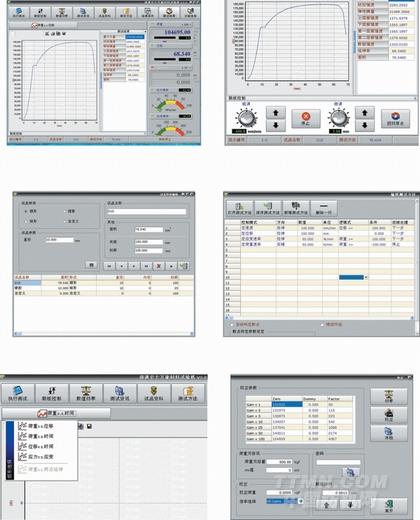Click 打开测试方法 open-method icon in method editor
The width and height of the screenshot is (420, 520).
click(x=239, y=208)
